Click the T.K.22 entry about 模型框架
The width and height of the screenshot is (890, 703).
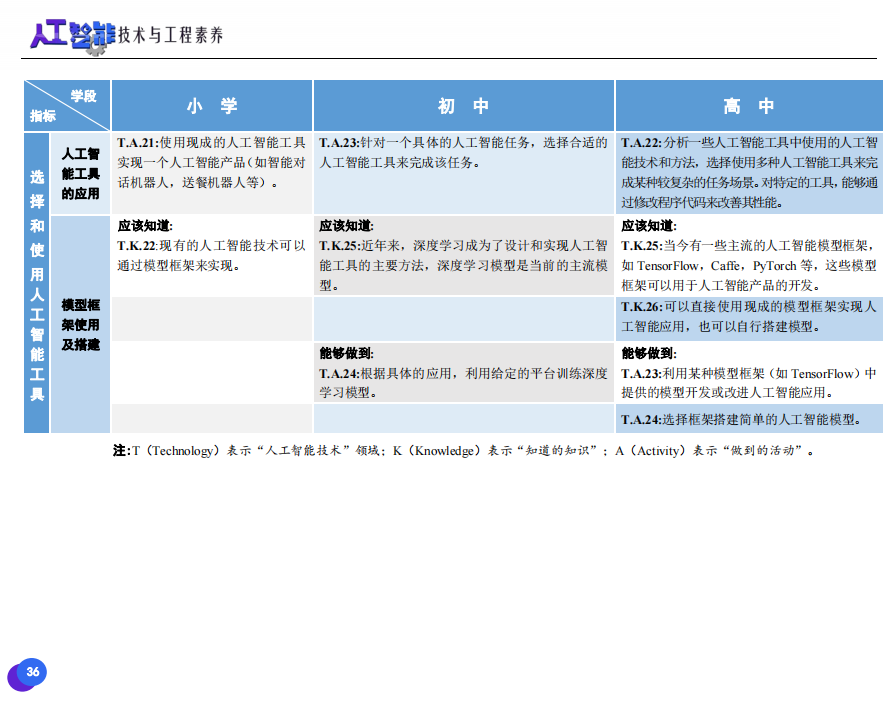[x=211, y=255]
